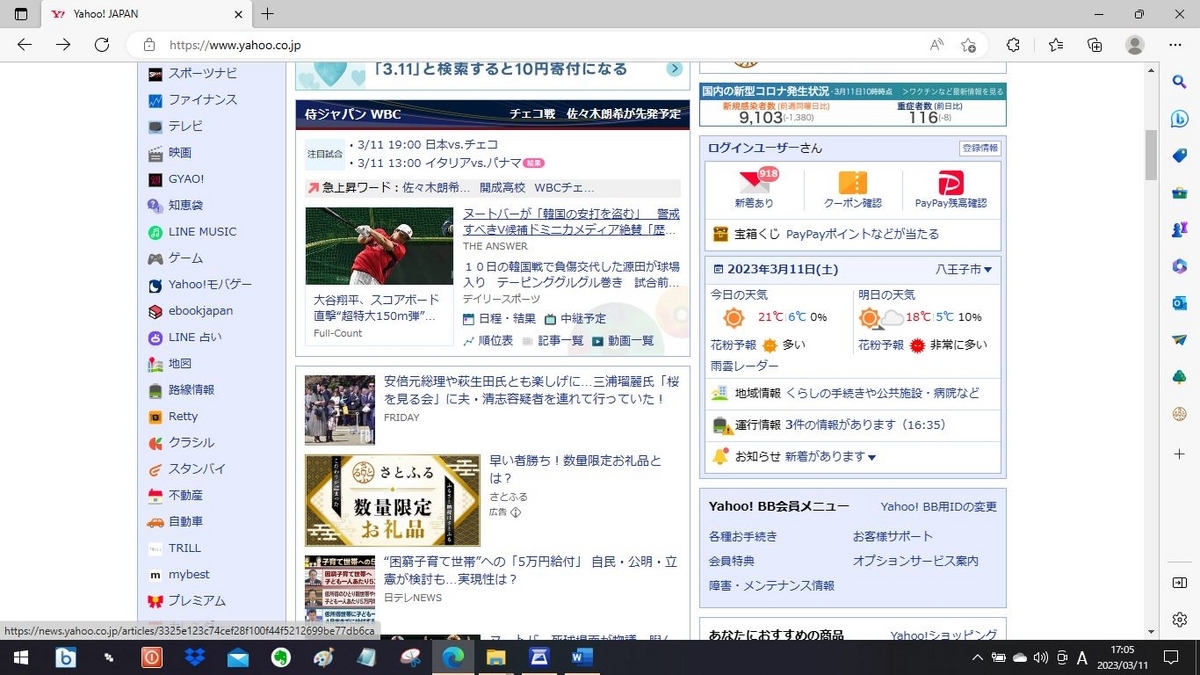Open Yahoo! BB用IDの変更 link
Screen dimensions: 1200x675
(939, 507)
